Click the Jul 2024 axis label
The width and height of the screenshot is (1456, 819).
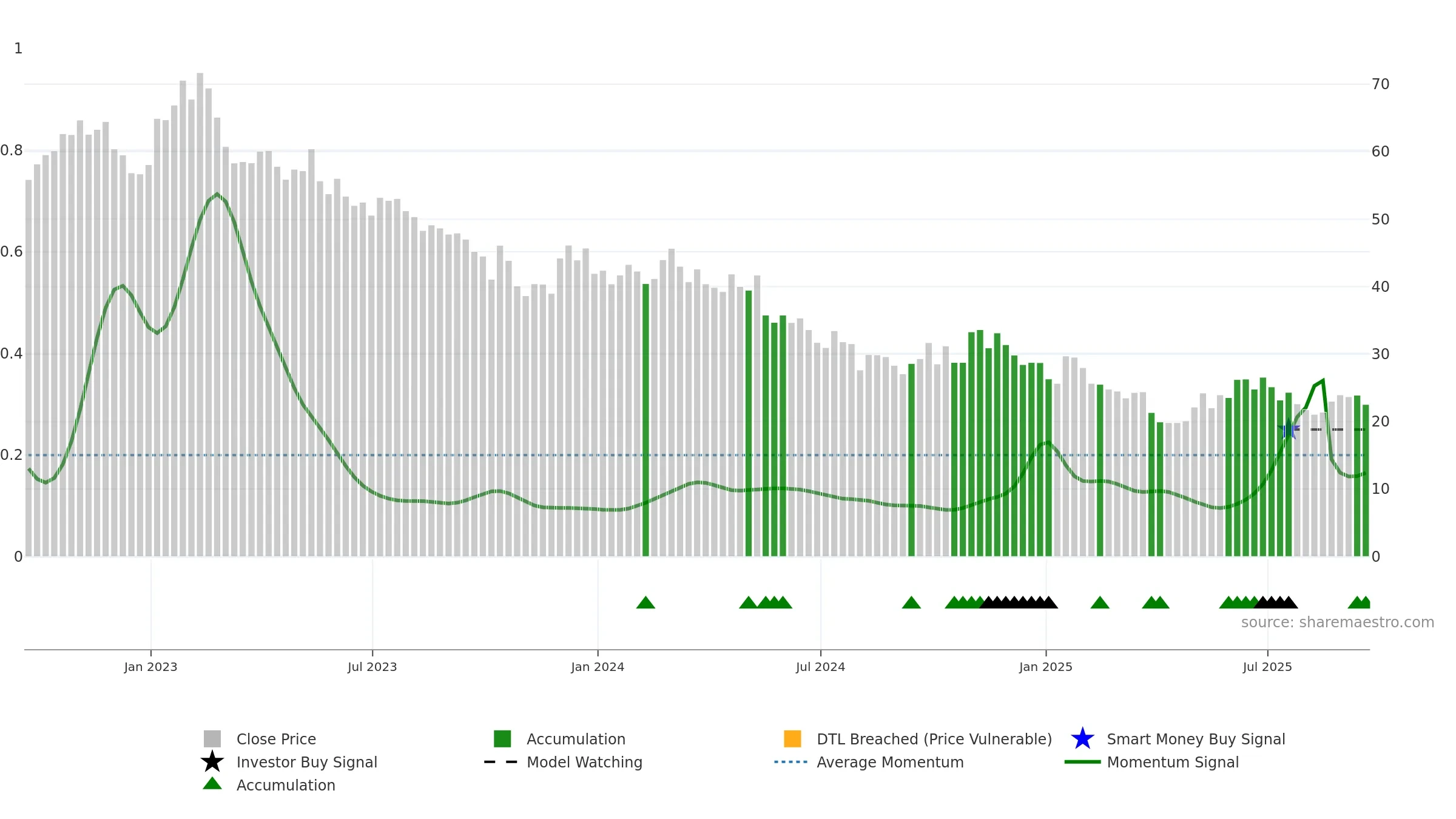tap(820, 667)
